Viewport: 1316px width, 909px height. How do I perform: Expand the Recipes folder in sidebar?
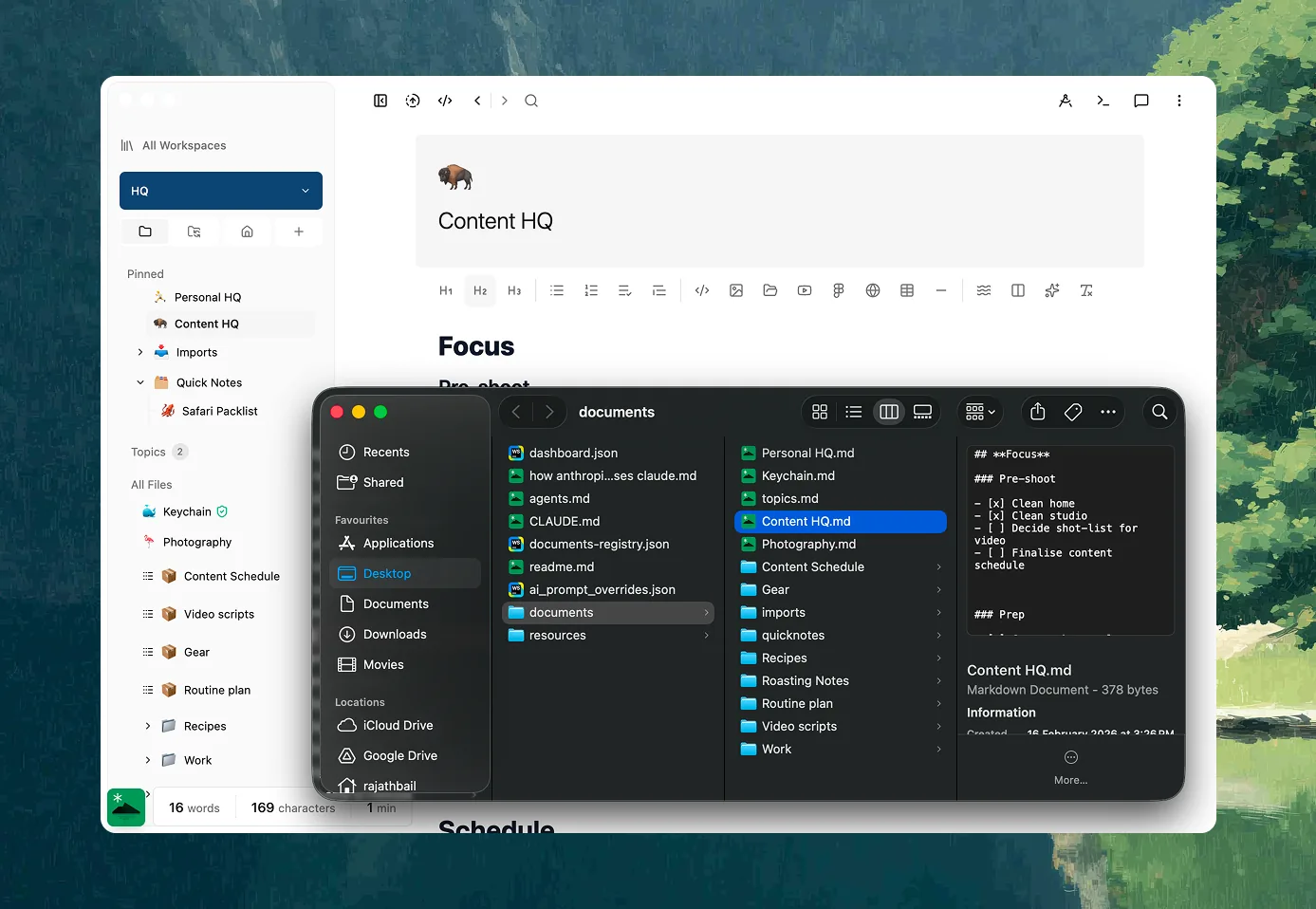click(x=148, y=726)
